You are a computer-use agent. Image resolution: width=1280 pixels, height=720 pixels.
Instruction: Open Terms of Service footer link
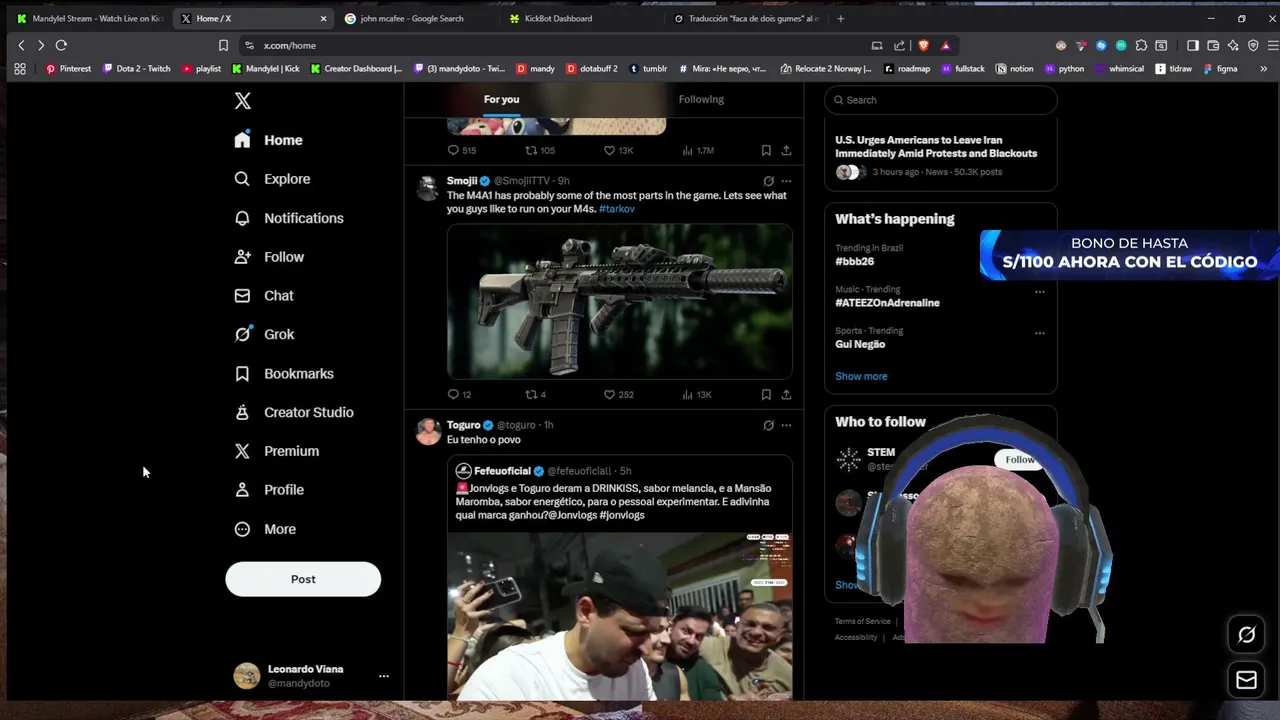(x=862, y=621)
